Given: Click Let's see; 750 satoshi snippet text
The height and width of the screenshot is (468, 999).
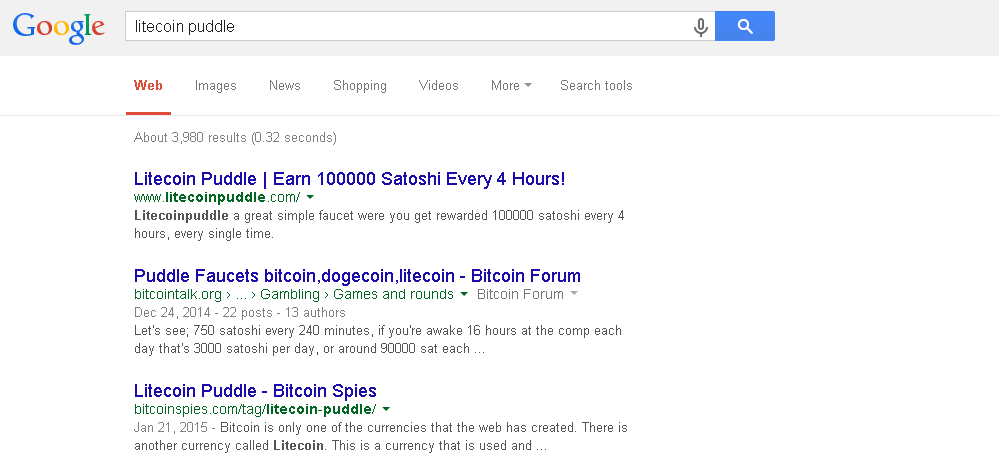Looking at the screenshot, I should click(x=378, y=340).
